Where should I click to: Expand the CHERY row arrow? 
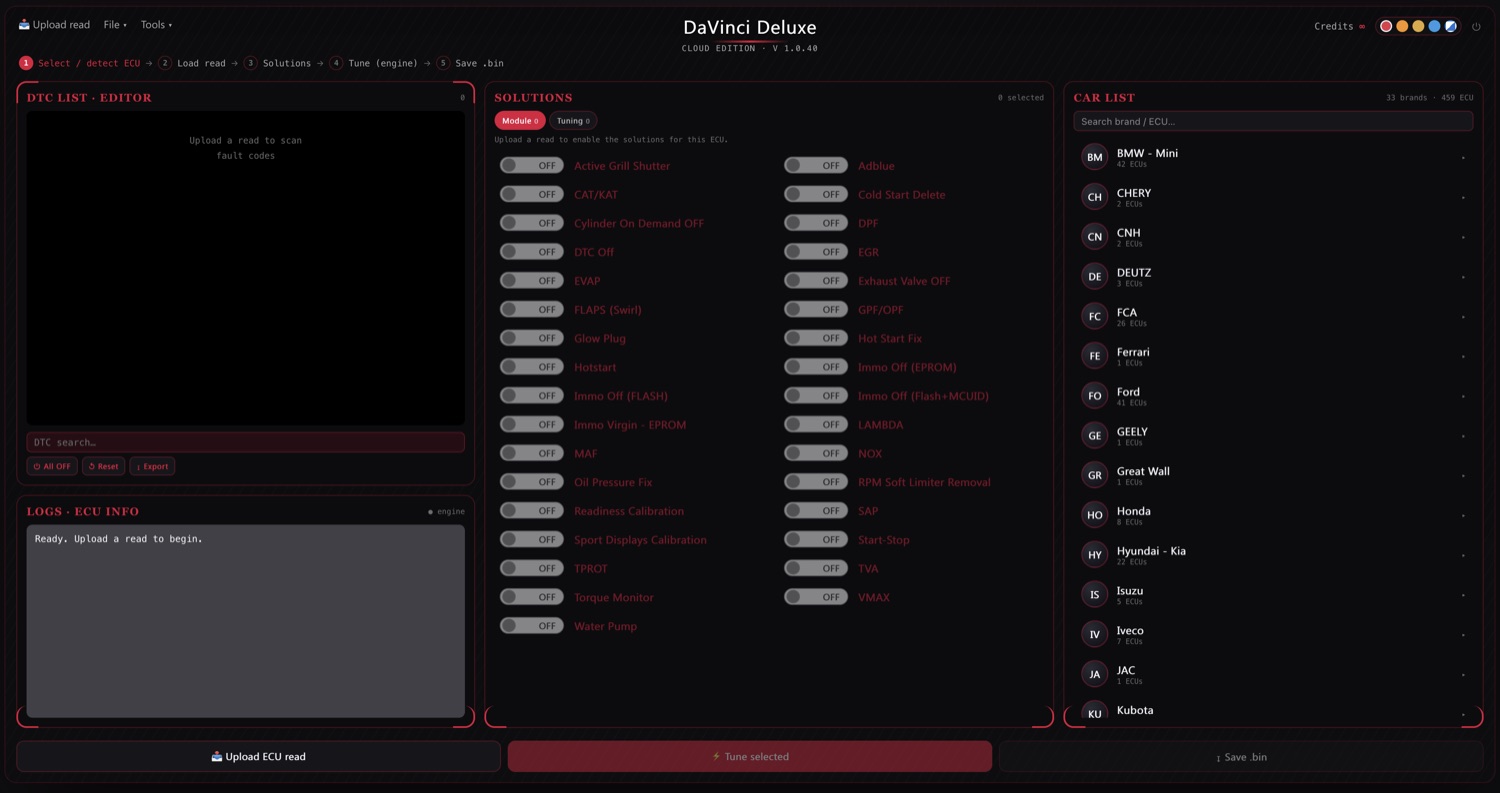(1463, 198)
